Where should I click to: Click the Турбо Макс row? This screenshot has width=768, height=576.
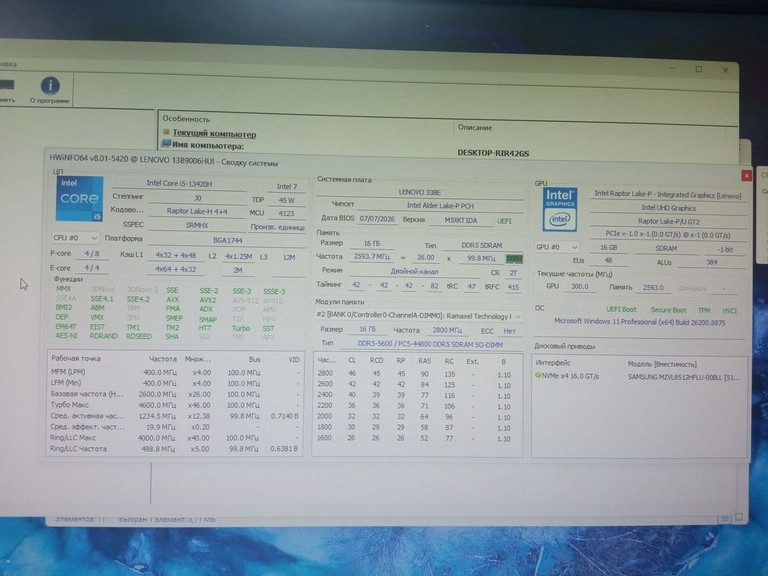pos(175,405)
